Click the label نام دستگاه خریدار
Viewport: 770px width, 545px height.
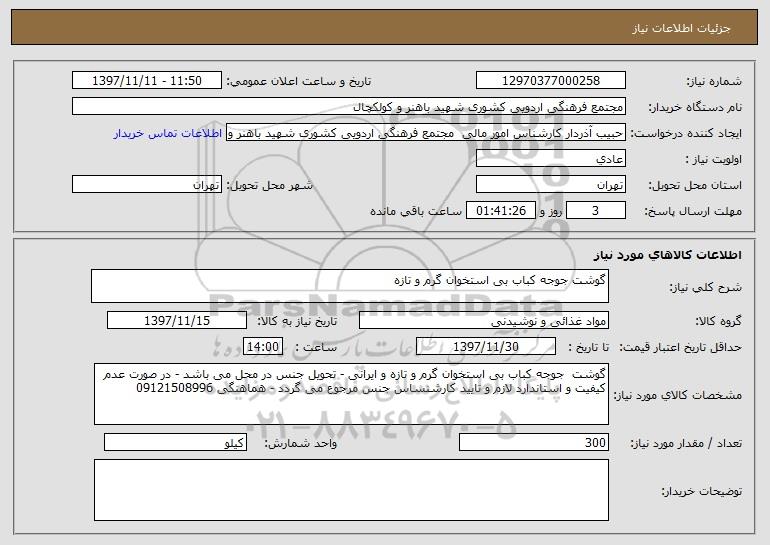(x=695, y=108)
